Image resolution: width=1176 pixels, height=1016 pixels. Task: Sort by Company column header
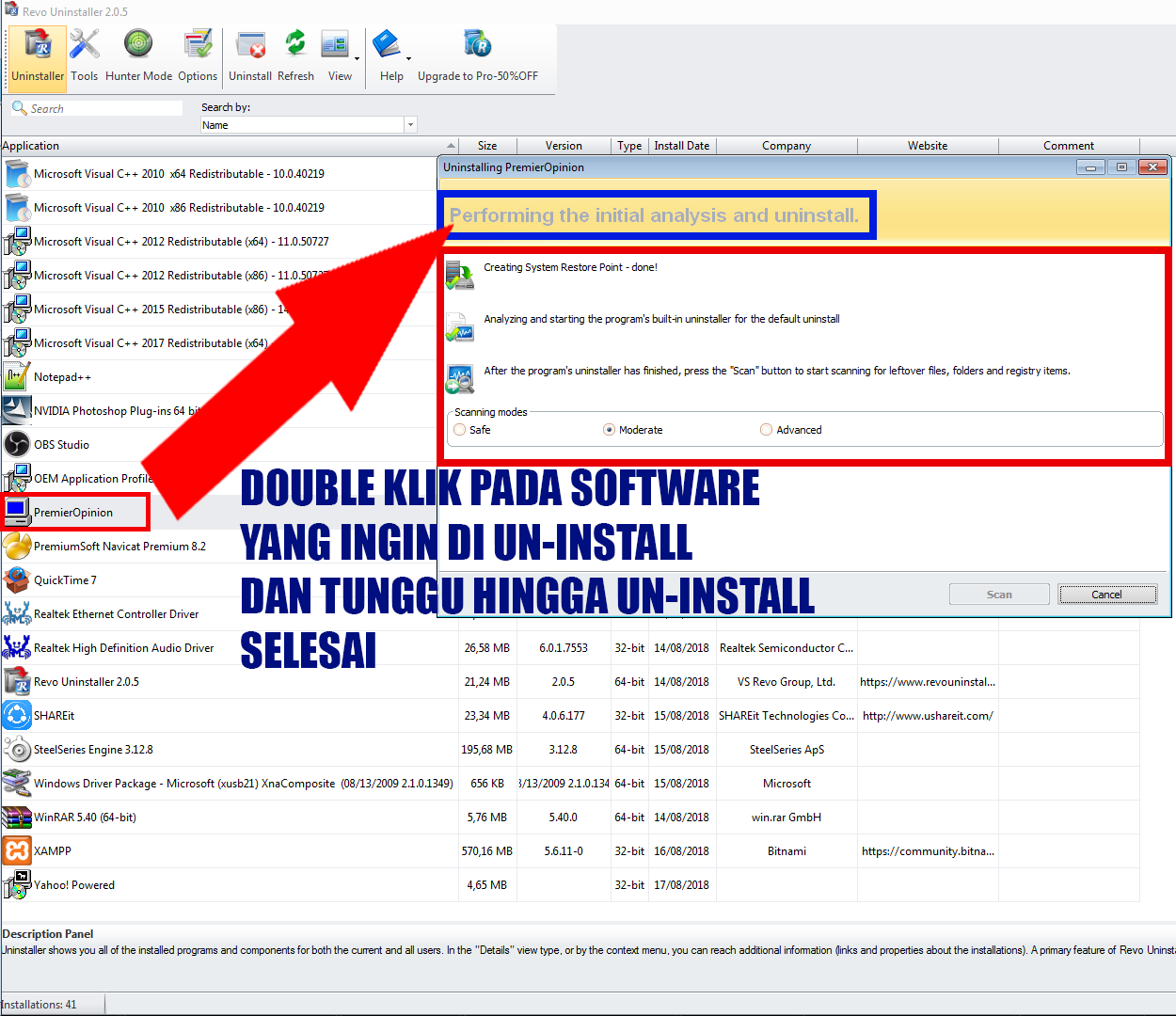[x=787, y=146]
